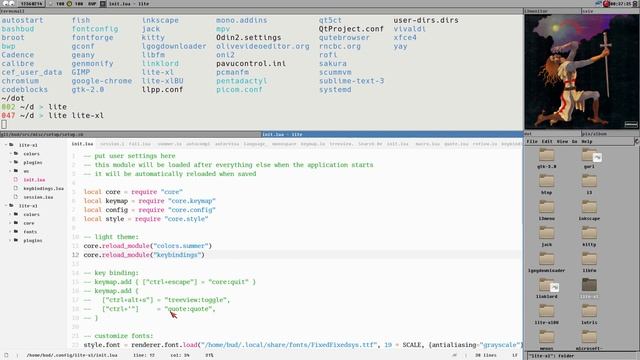Click the clock in the top panel

620,4
